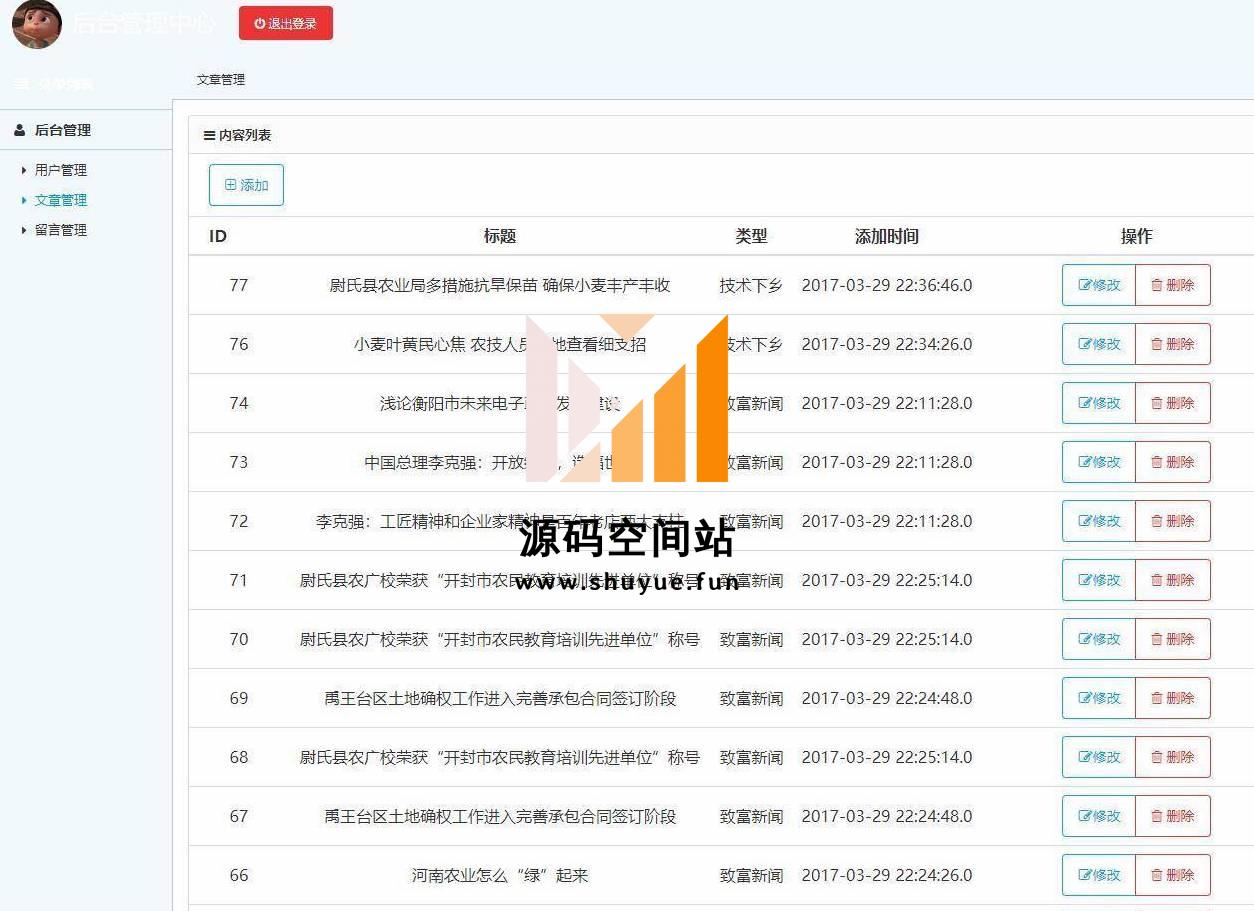Viewport: 1254px width, 911px height.
Task: Click the 标题 column header
Action: coord(500,236)
